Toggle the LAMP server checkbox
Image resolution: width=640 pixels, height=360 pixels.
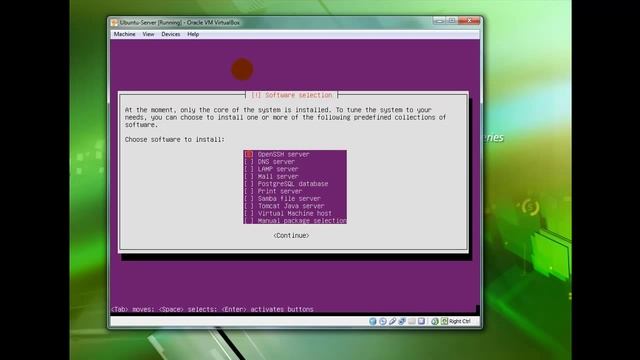(x=249, y=169)
